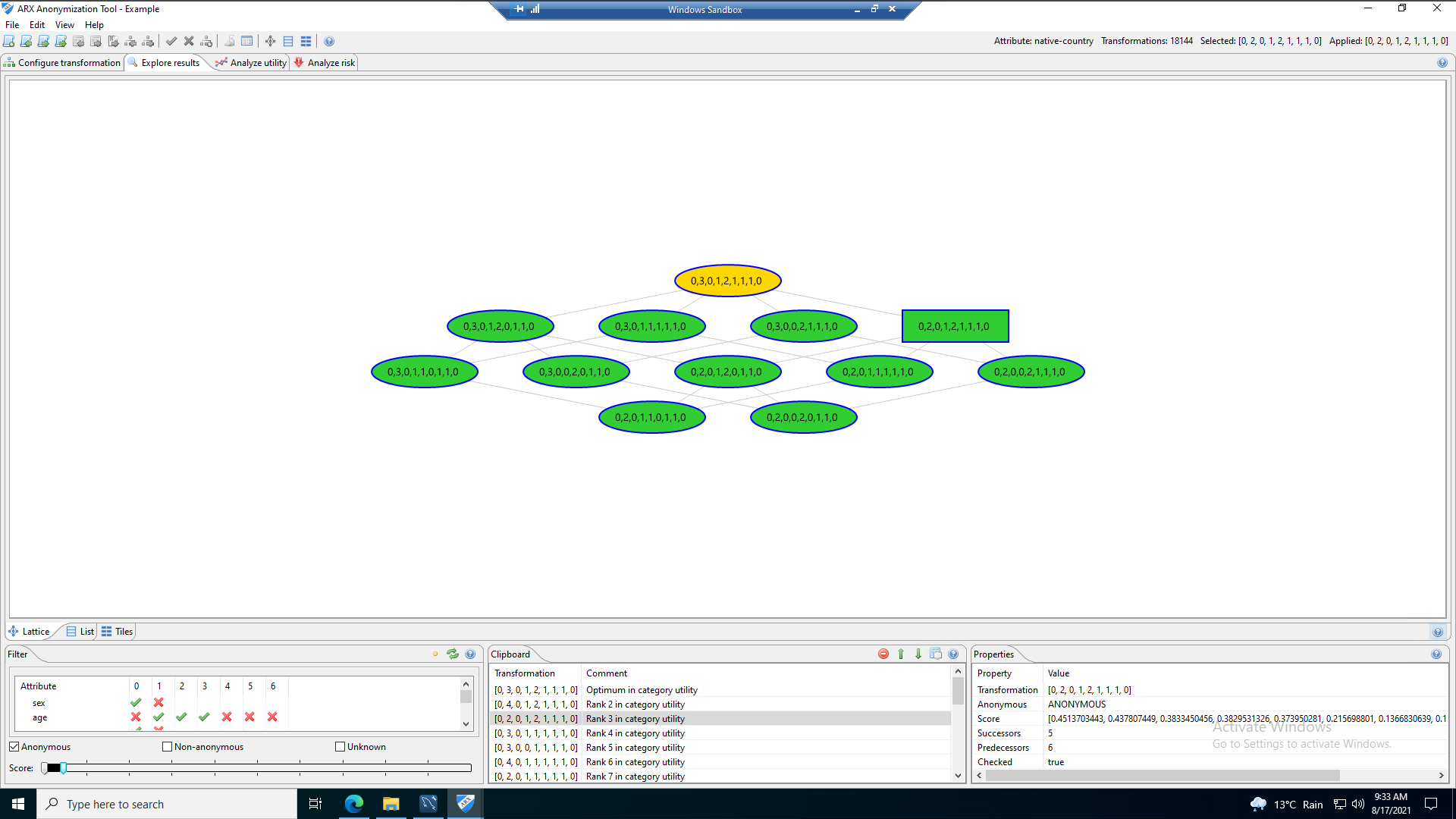Move clipboard entry down with green arrow

click(918, 654)
